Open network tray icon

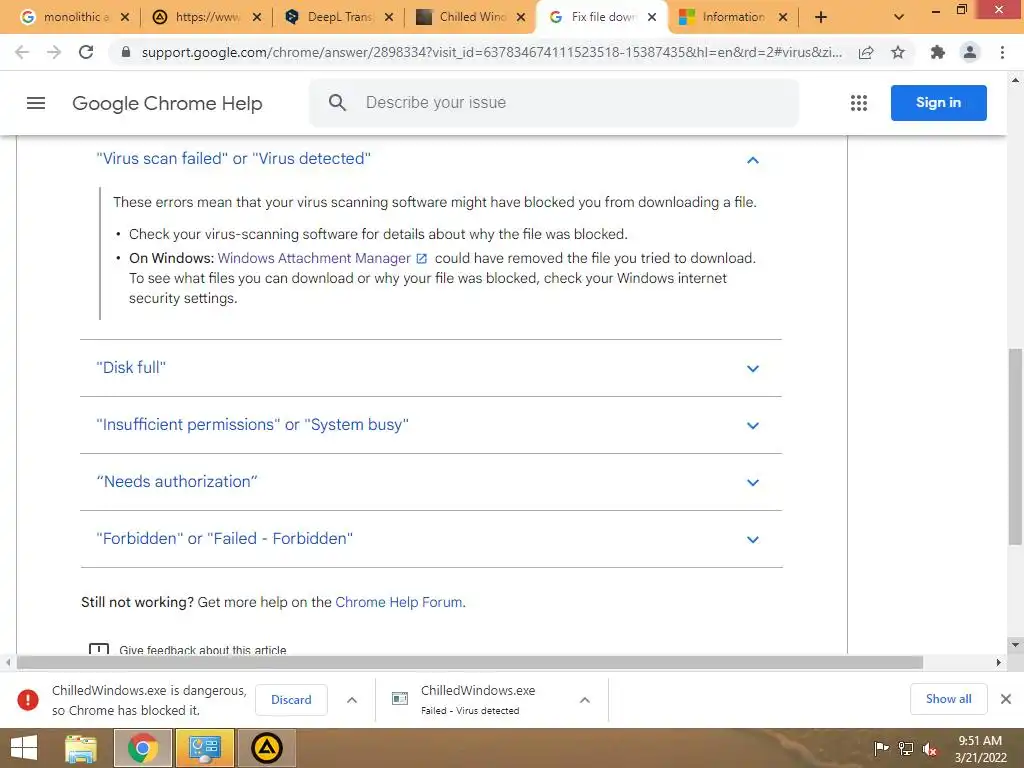[x=906, y=748]
